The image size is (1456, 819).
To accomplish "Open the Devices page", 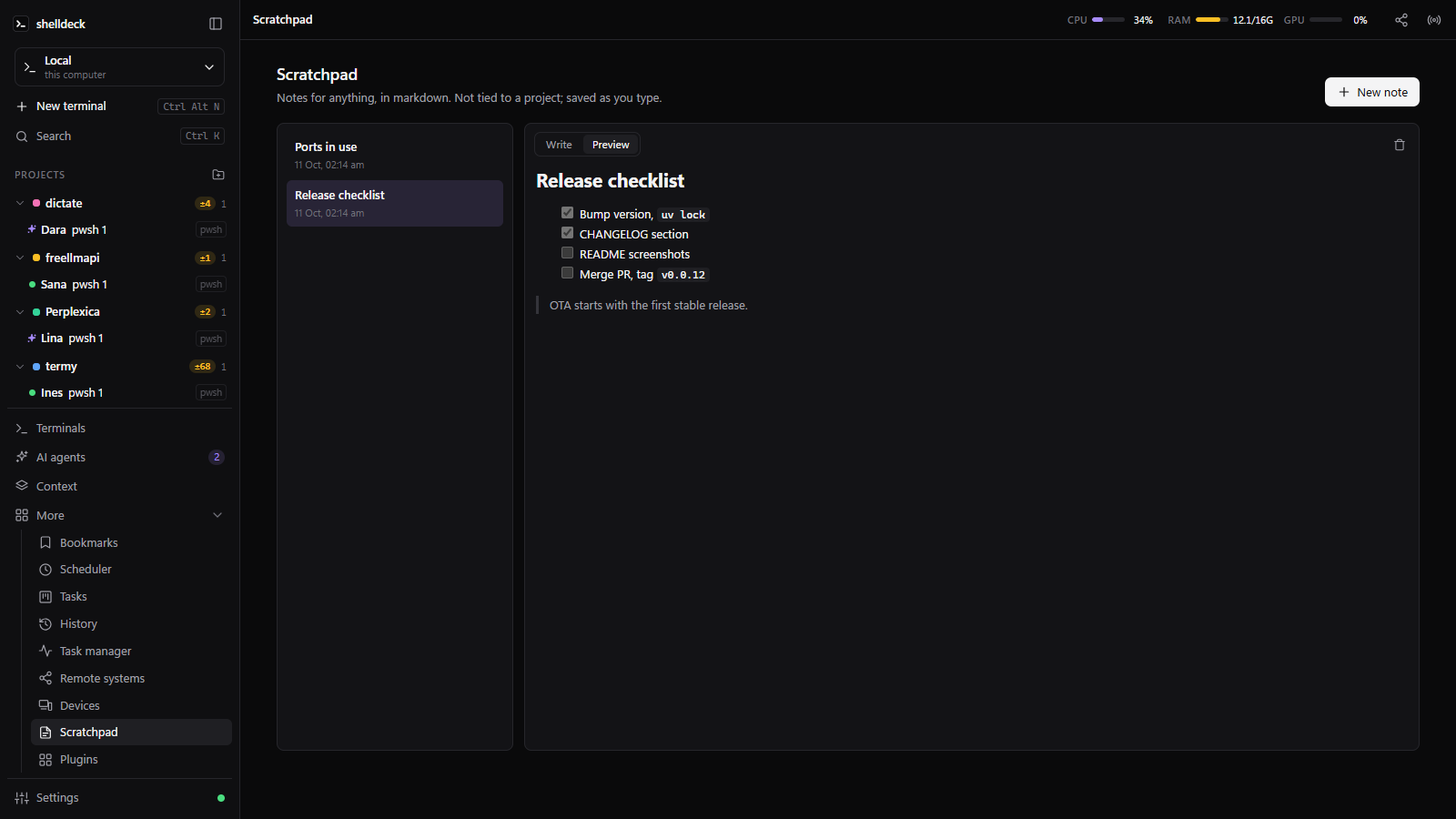I will click(131, 706).
